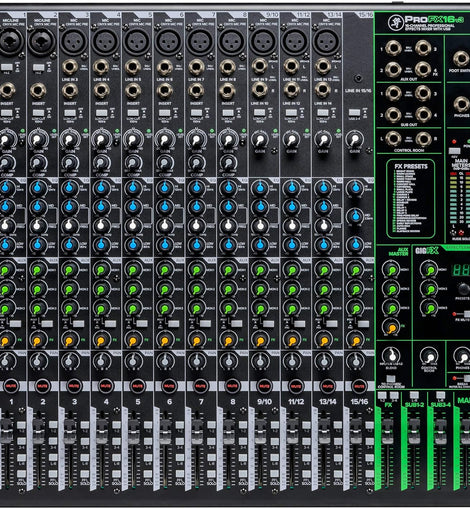The width and height of the screenshot is (470, 509).
Task: Click the 9/10 channel XLR mic input
Action: coord(263,42)
